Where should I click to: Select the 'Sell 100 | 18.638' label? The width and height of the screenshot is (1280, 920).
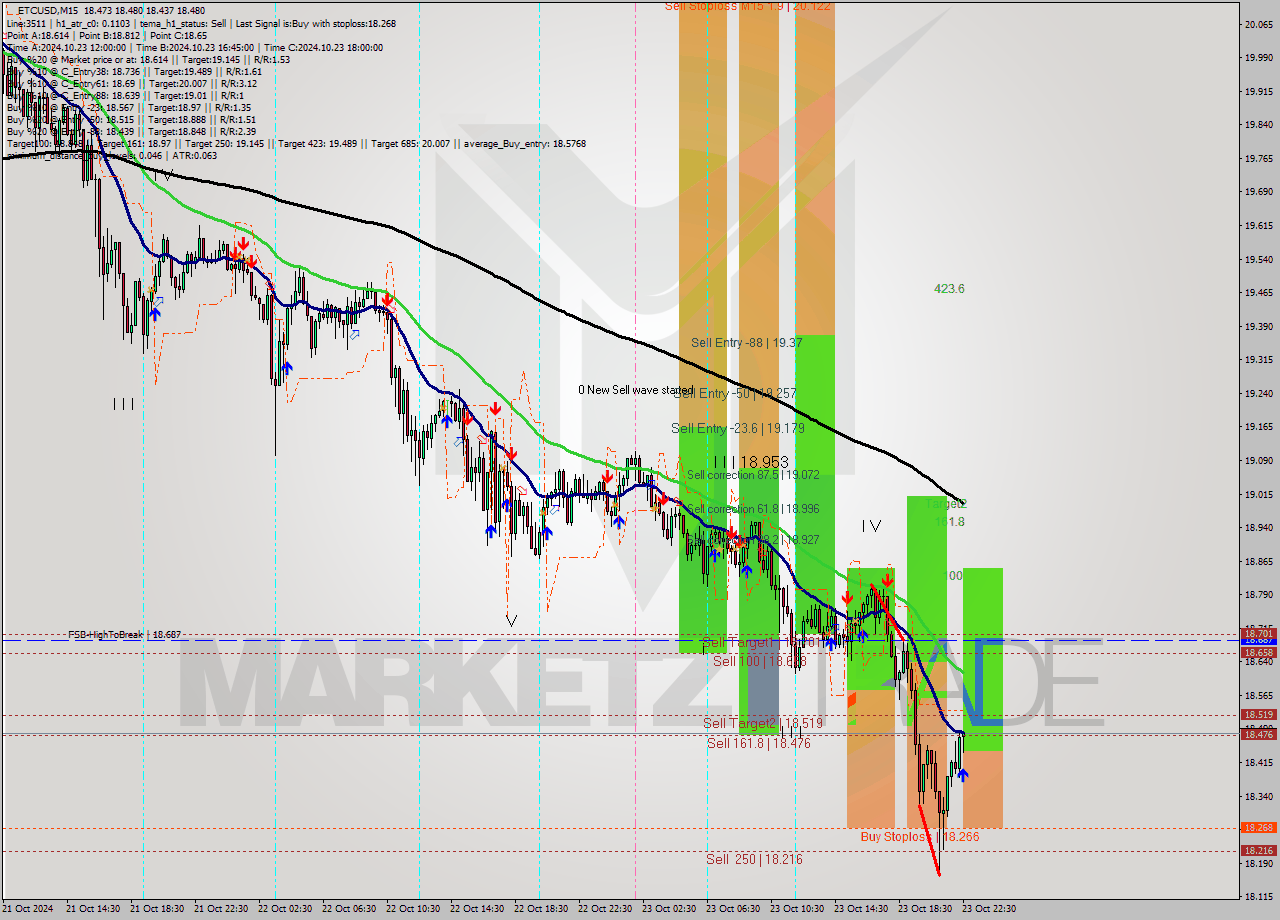[759, 661]
